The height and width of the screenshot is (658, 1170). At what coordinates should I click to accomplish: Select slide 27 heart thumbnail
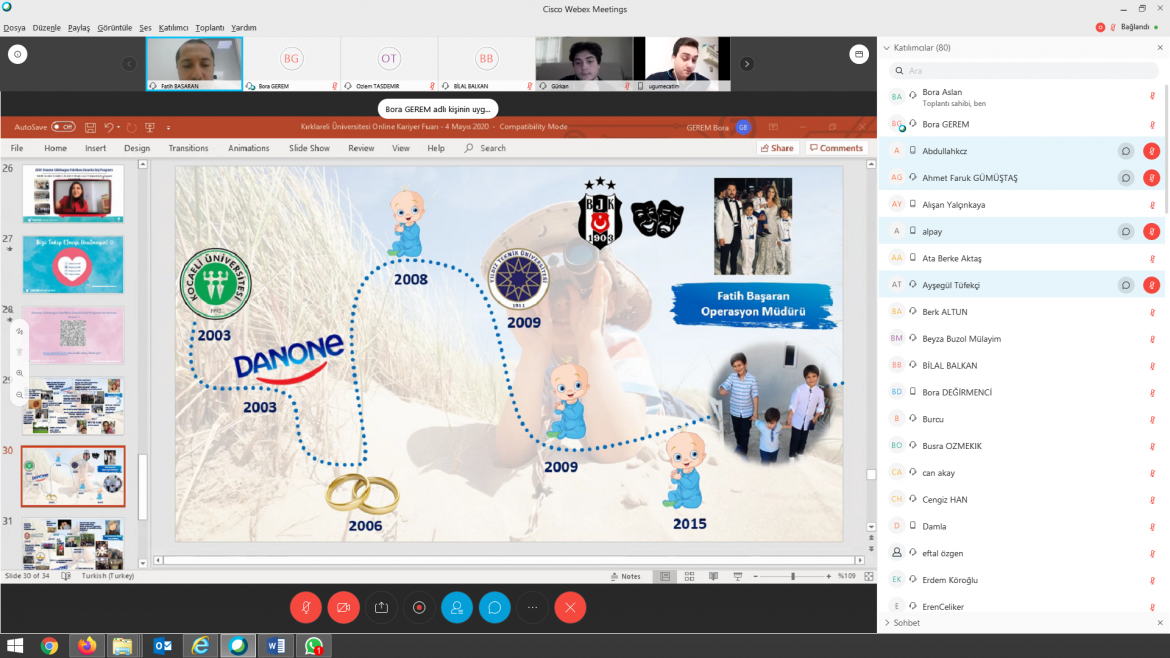tap(73, 264)
